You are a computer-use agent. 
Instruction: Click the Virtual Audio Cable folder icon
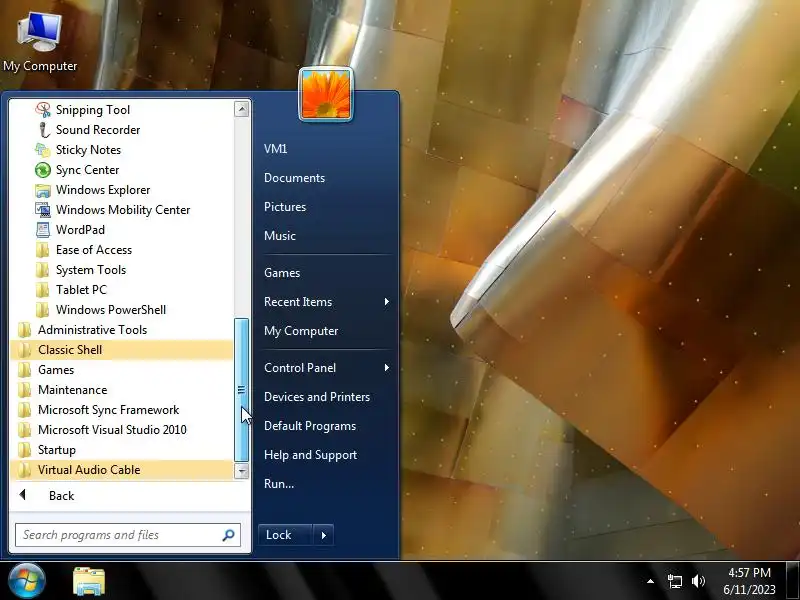point(24,470)
